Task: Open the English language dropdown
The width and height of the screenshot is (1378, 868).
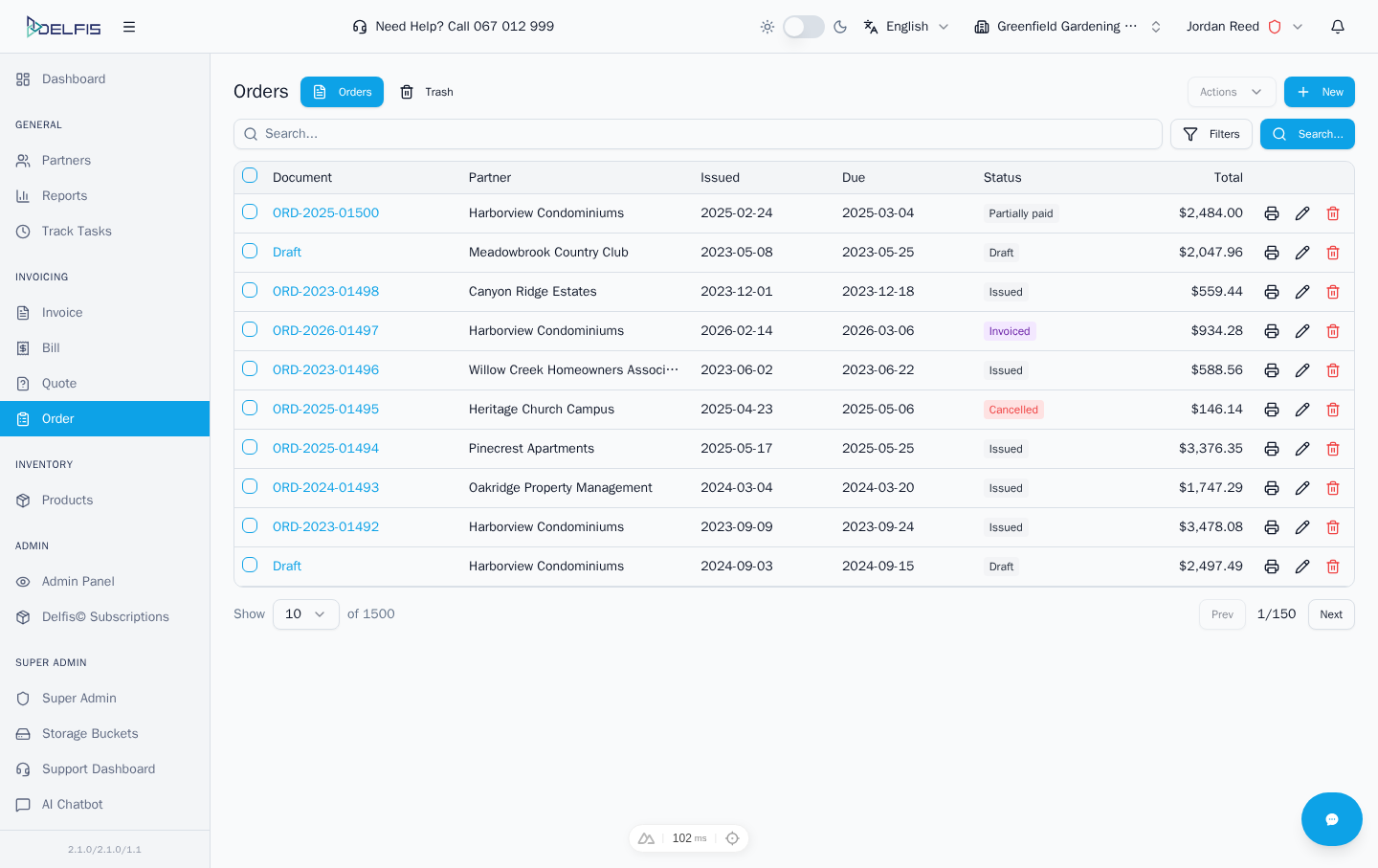Action: click(x=905, y=26)
